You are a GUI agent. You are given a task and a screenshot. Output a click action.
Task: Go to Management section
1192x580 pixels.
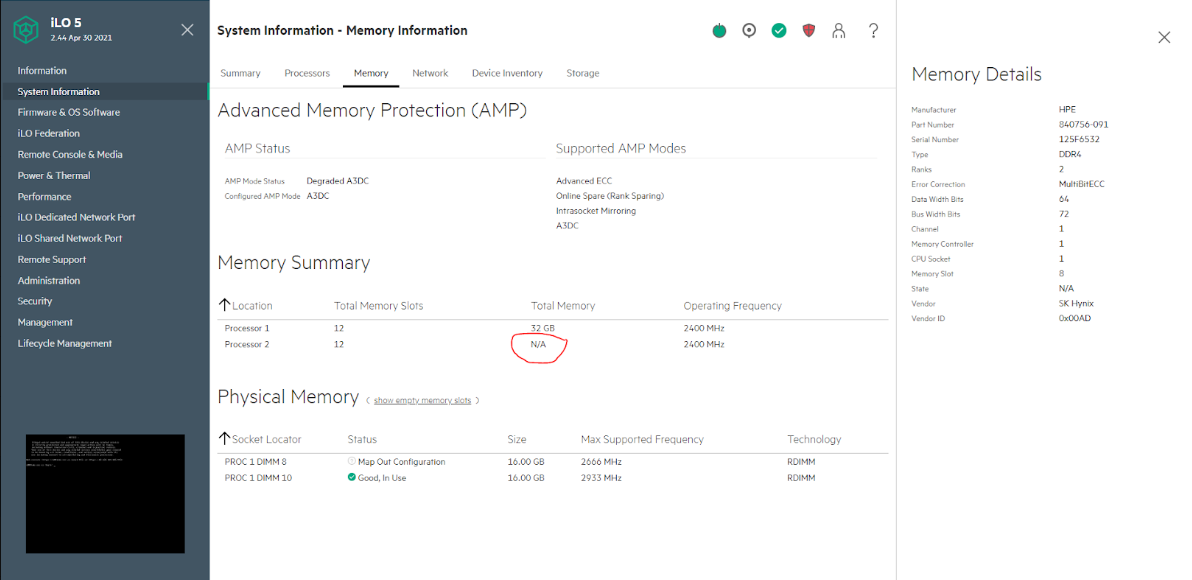[45, 322]
